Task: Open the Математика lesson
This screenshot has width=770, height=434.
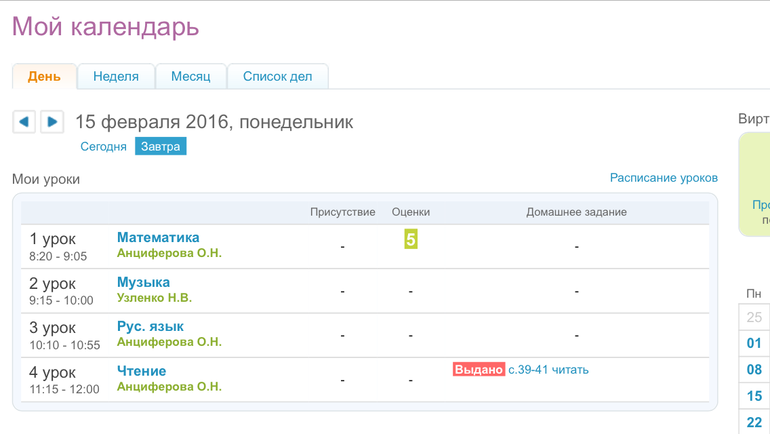Action: tap(158, 238)
